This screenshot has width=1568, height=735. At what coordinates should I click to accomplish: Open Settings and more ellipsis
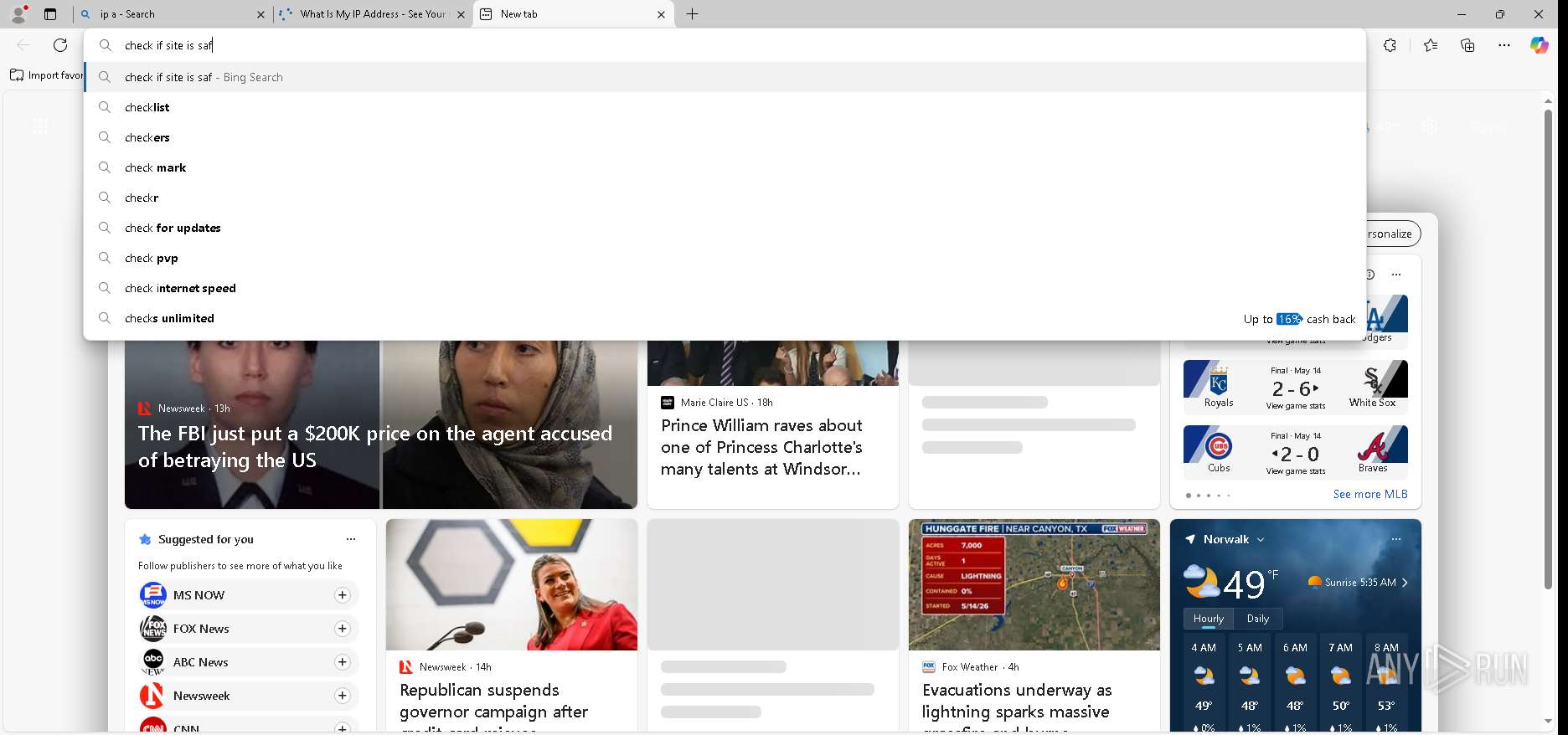(1504, 45)
